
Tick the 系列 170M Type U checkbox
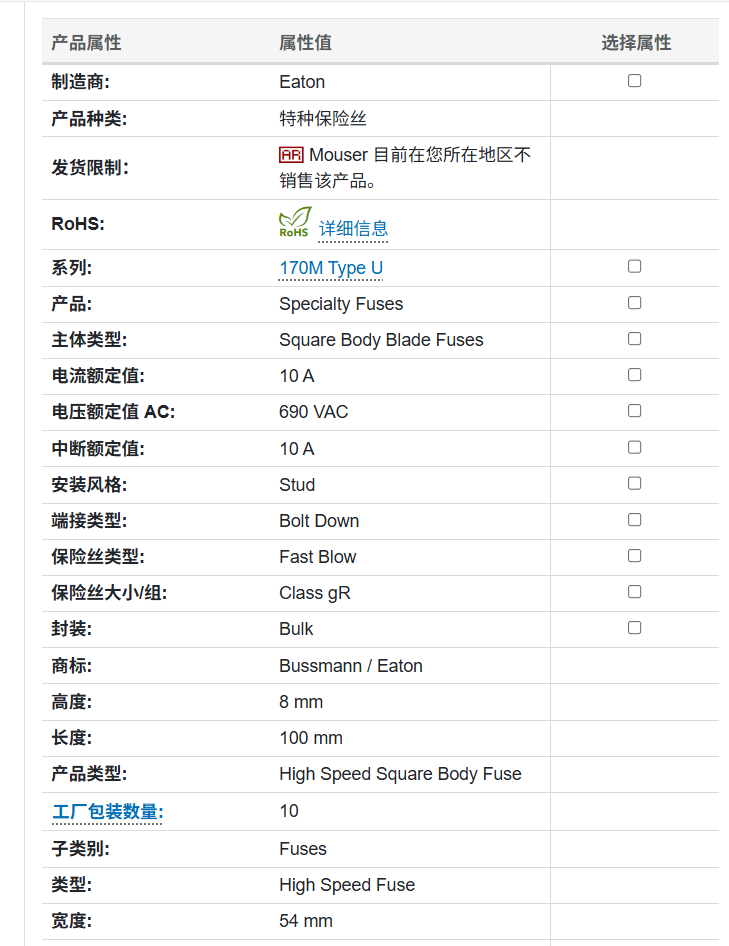[634, 267]
